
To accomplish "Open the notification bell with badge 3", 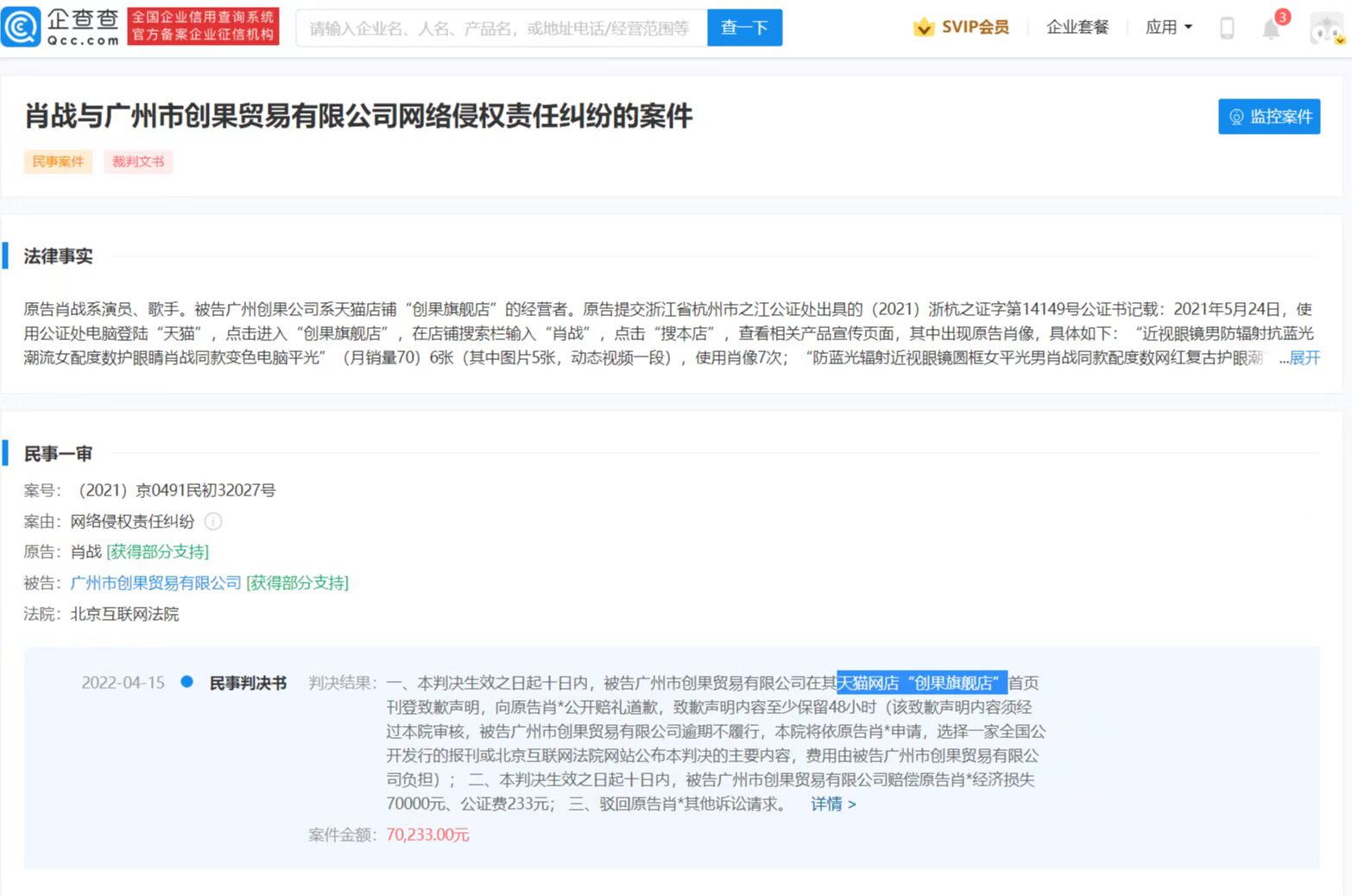I will (1271, 28).
